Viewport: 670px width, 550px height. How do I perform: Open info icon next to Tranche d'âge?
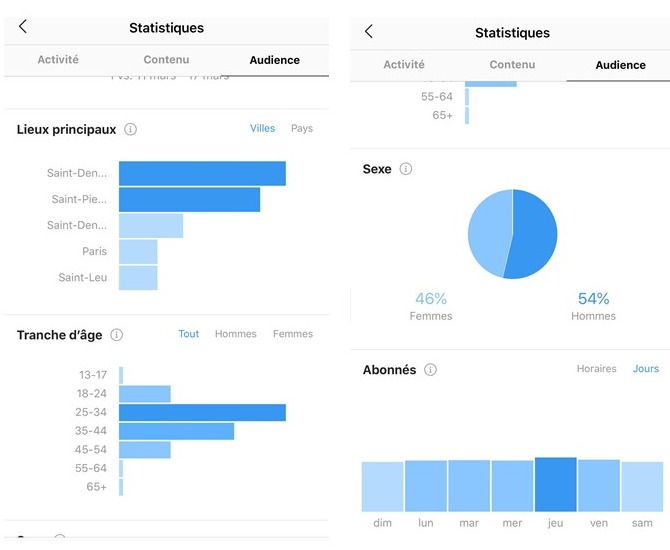117,335
